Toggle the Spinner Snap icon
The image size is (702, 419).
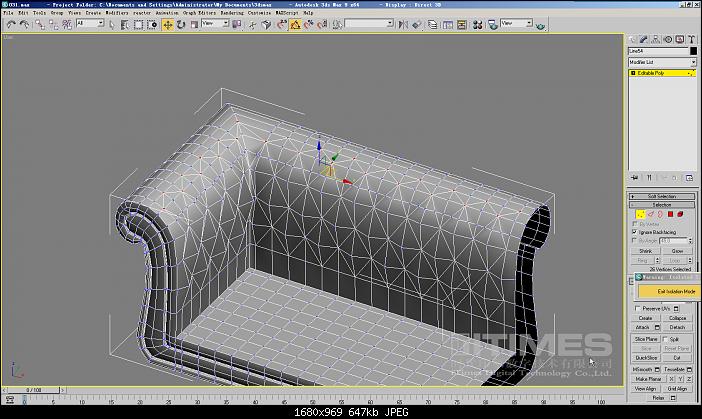(x=322, y=25)
